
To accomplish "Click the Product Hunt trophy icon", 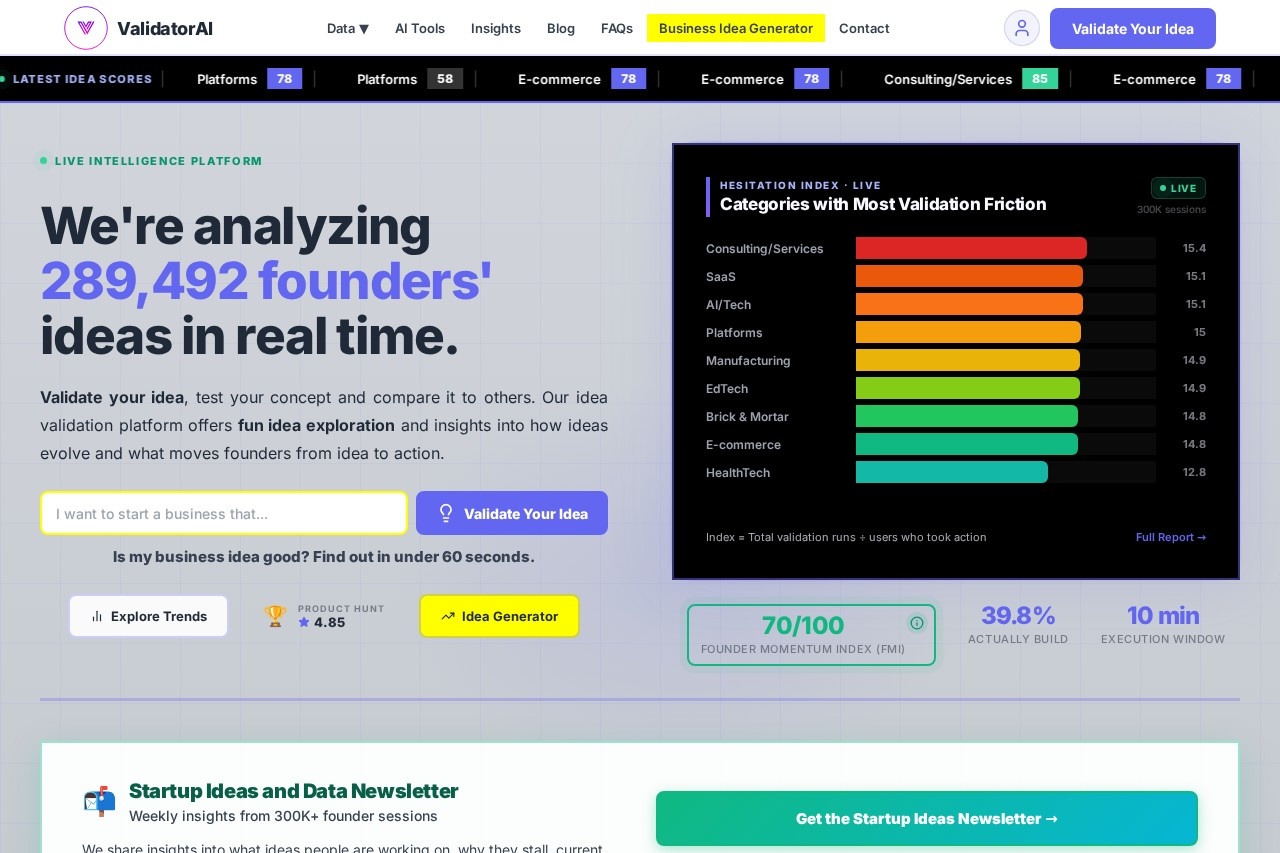I will (275, 616).
